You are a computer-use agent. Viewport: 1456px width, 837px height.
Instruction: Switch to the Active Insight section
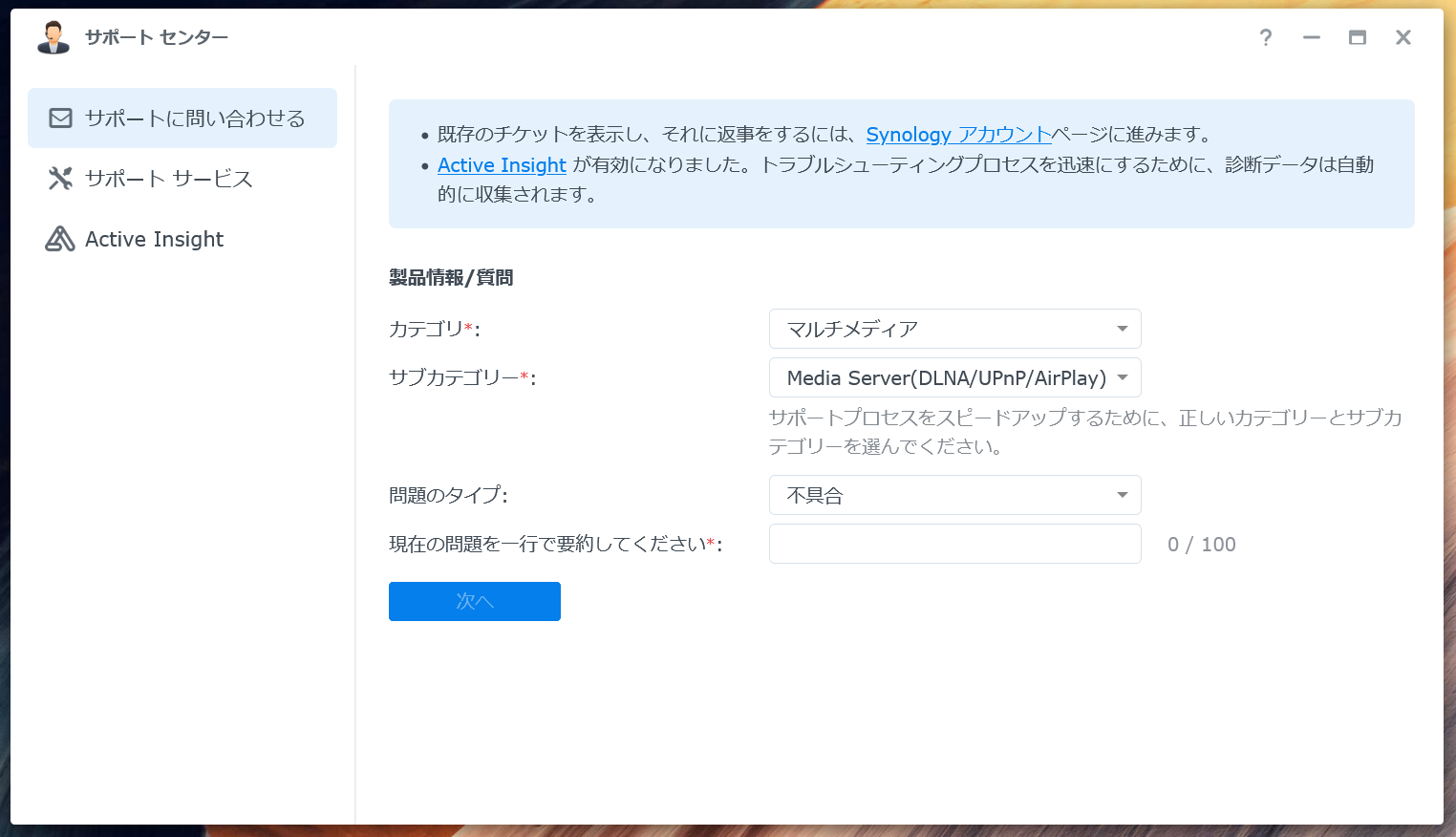[153, 239]
